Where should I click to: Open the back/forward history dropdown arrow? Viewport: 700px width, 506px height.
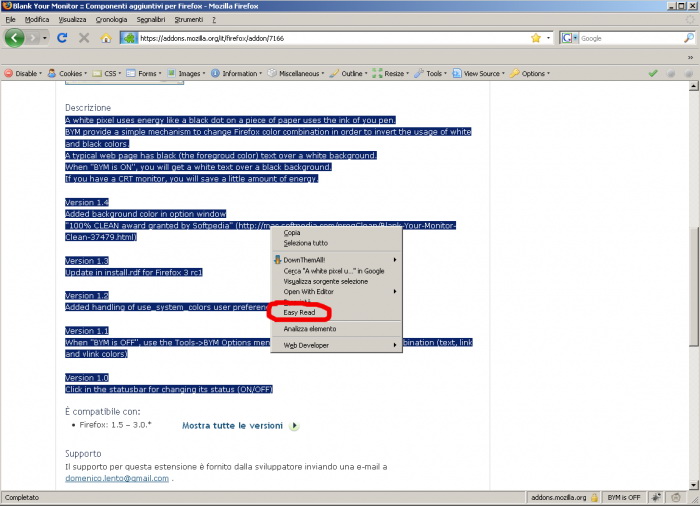(x=45, y=38)
